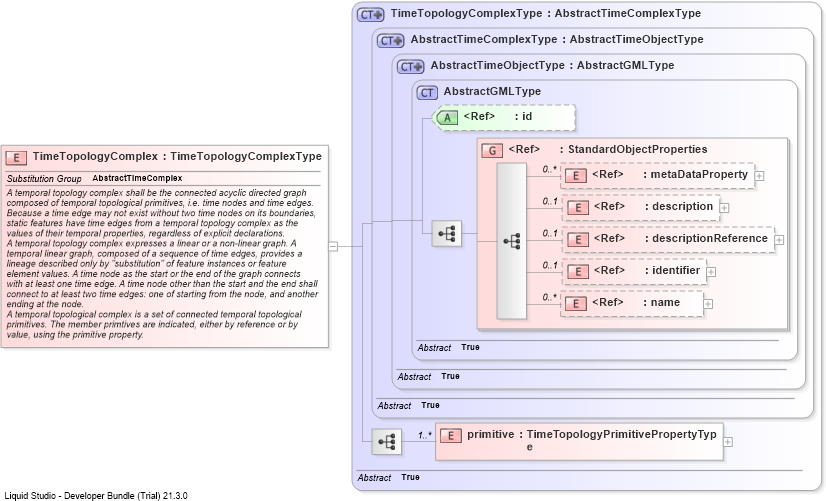The width and height of the screenshot is (826, 501).
Task: Click the TimeTopologyComplex documentation paragraph
Action: tap(162, 263)
